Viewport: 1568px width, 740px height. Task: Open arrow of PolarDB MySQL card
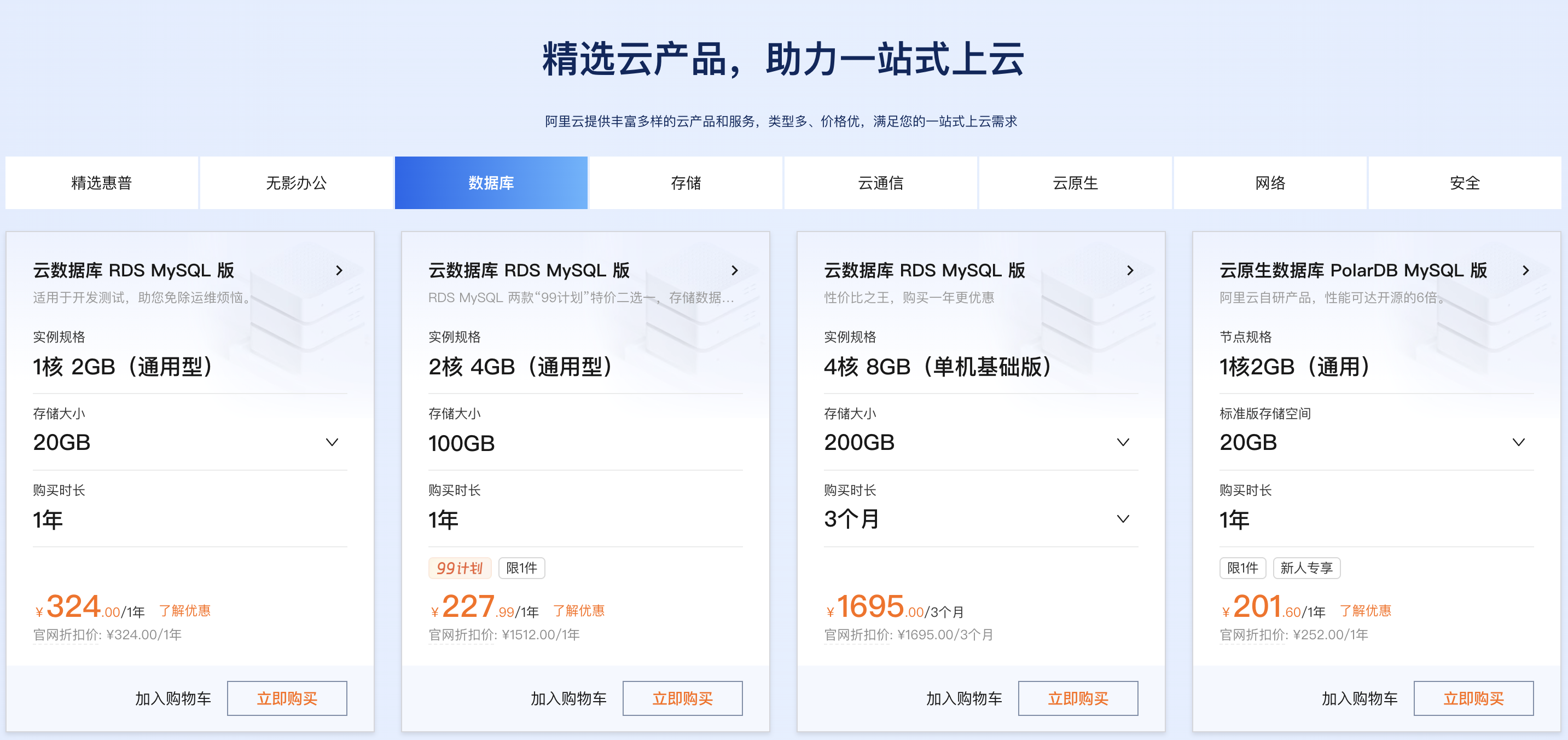point(1525,270)
